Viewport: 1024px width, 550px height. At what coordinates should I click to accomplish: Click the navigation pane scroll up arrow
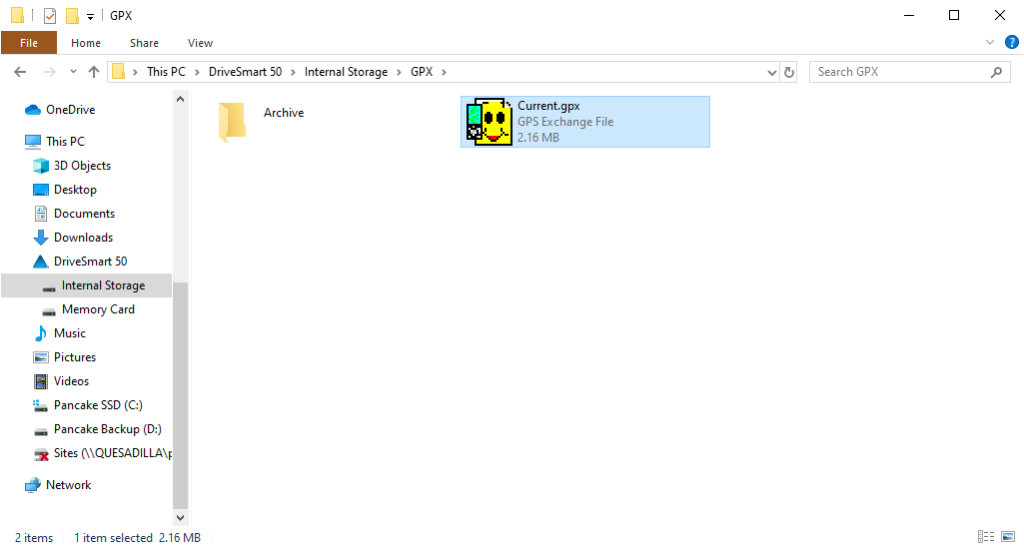pos(180,99)
